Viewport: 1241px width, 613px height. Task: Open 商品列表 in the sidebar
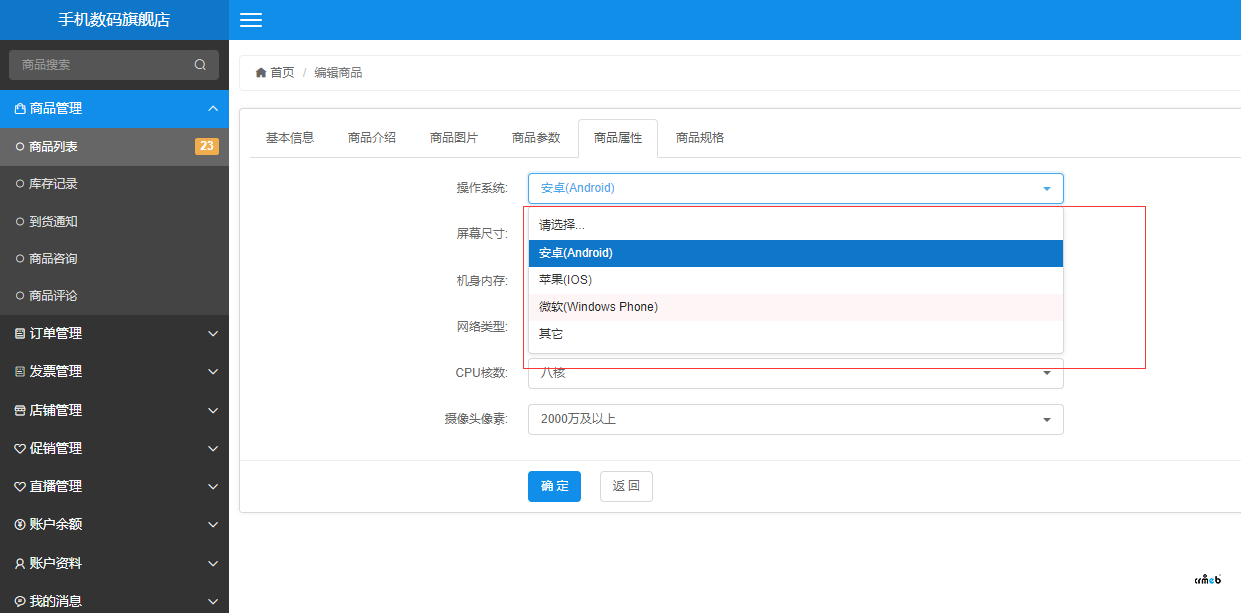(114, 147)
